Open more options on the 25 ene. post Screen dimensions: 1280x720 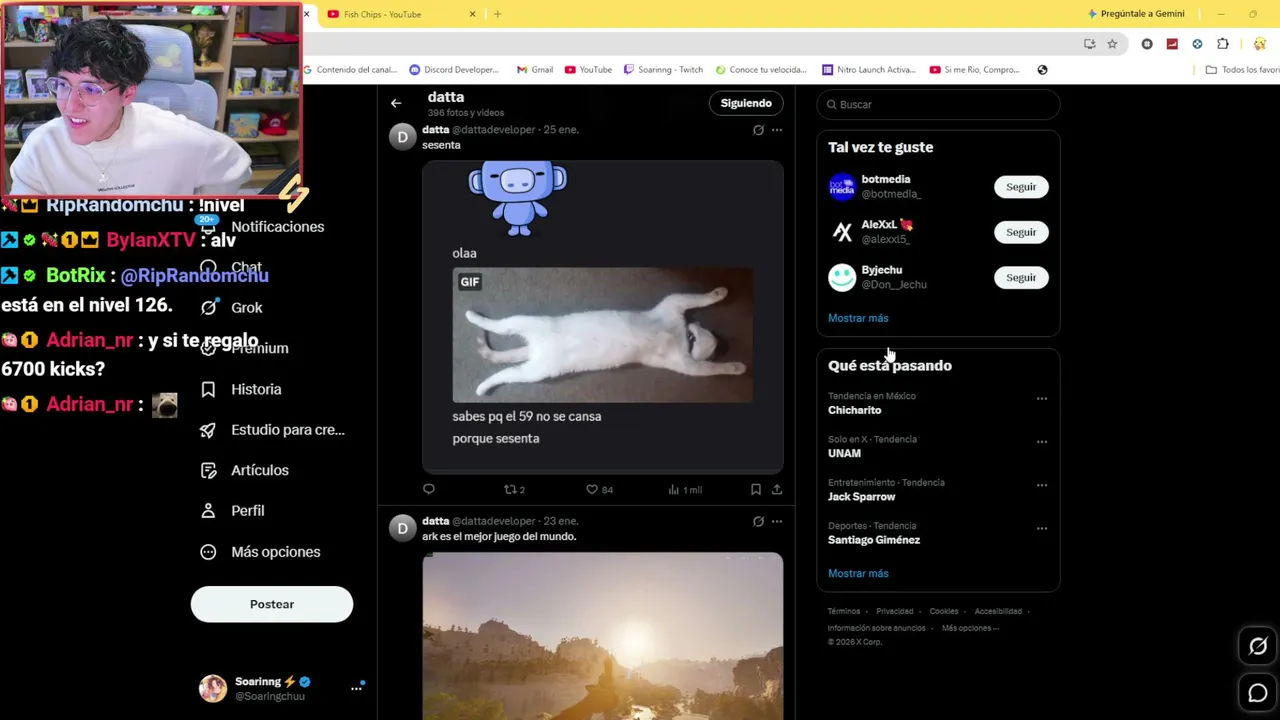coord(777,130)
